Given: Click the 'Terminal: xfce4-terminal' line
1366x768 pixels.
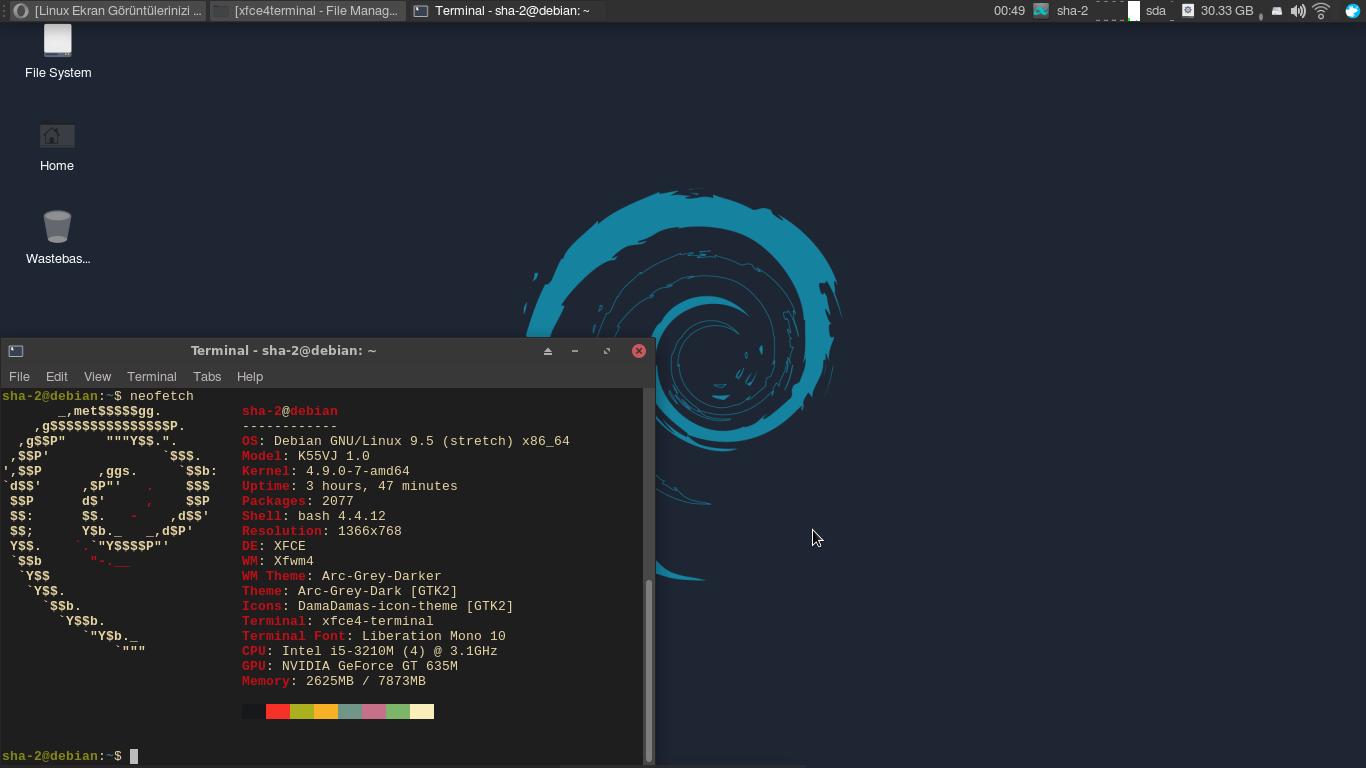Looking at the screenshot, I should pyautogui.click(x=338, y=621).
